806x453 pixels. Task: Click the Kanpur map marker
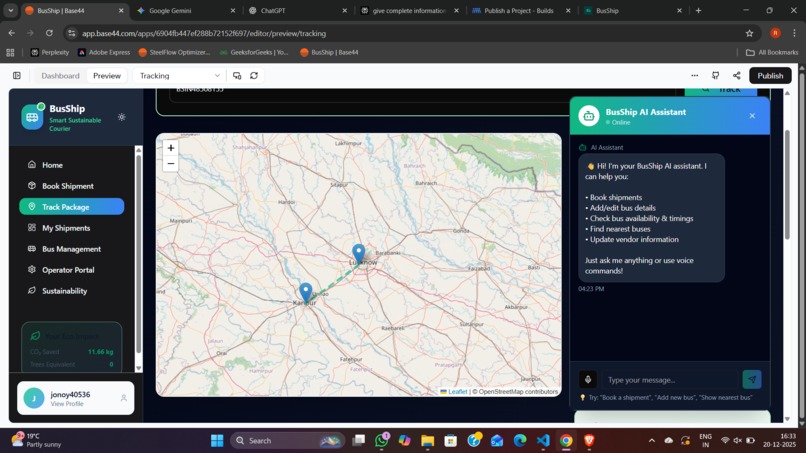(x=306, y=292)
